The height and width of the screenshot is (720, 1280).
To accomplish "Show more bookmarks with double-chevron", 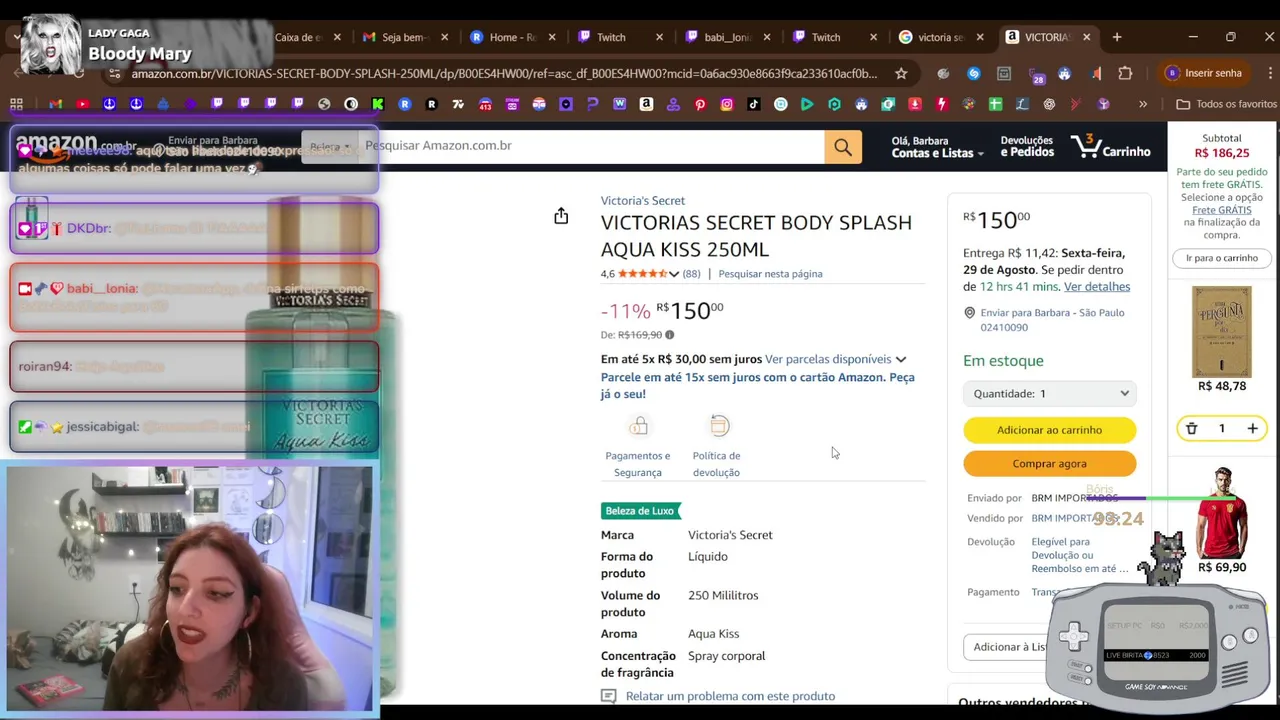I will 1143,104.
